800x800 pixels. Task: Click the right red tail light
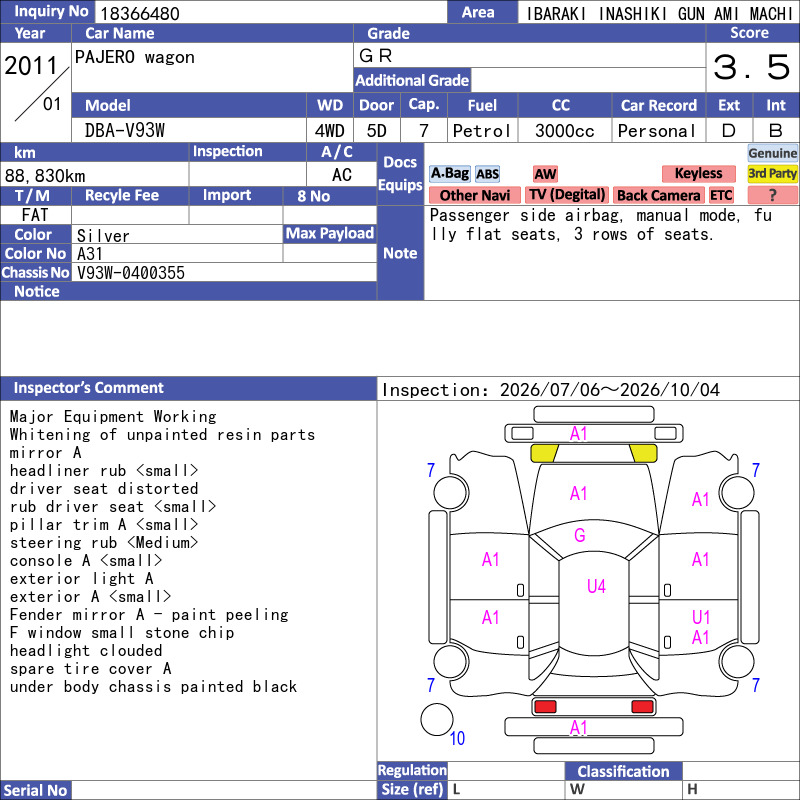642,707
